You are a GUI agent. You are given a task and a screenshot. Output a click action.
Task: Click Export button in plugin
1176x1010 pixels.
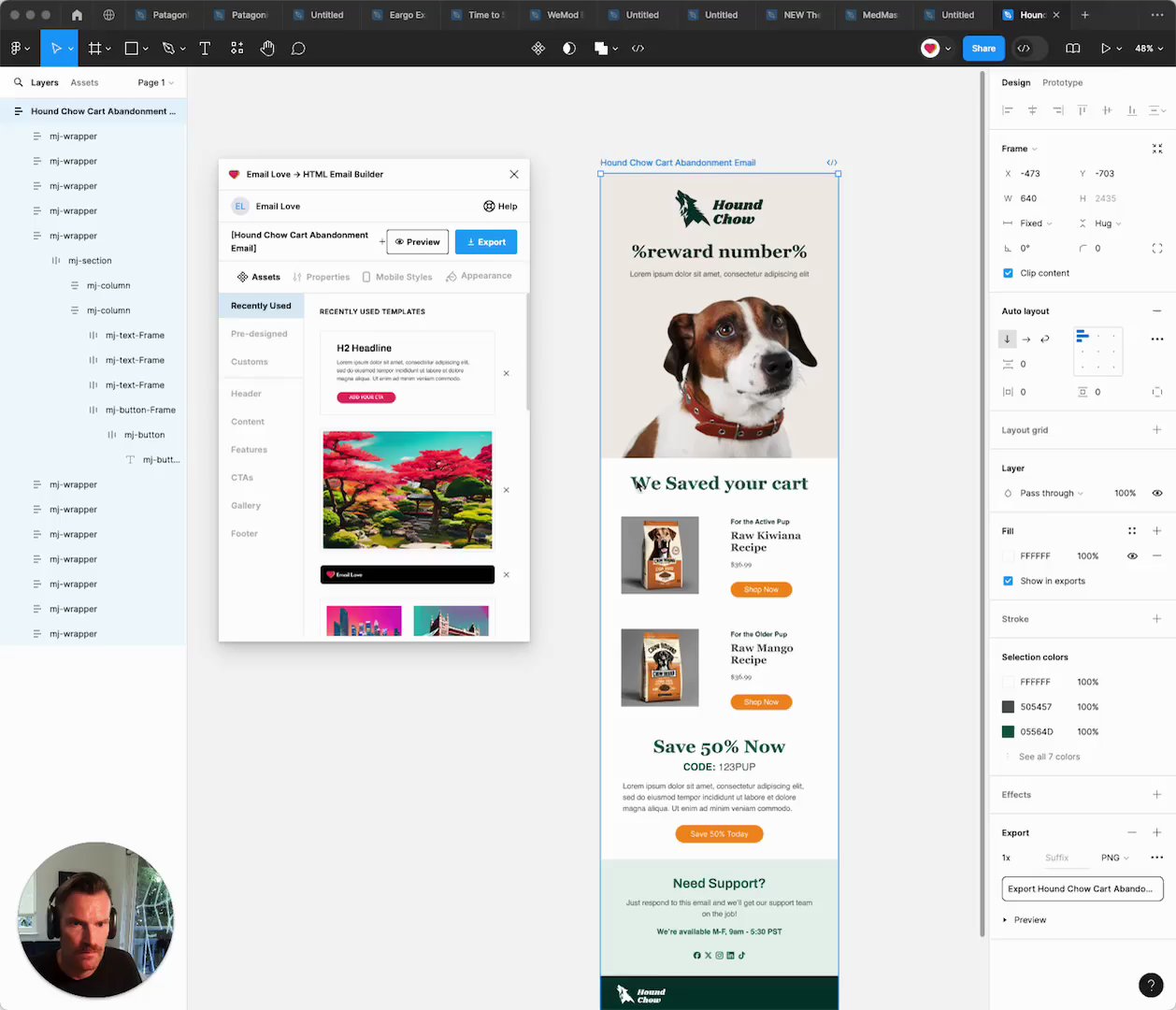click(x=486, y=242)
